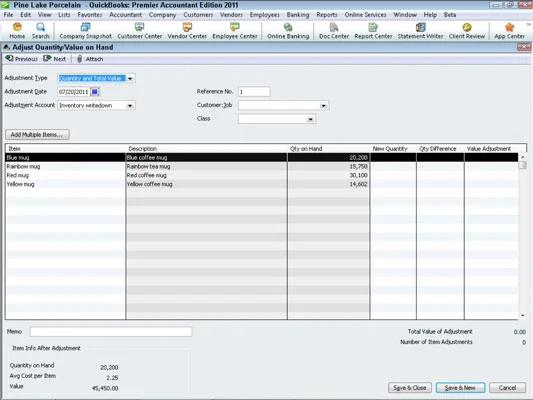
Task: Click the Reference No. field
Action: pyautogui.click(x=254, y=92)
